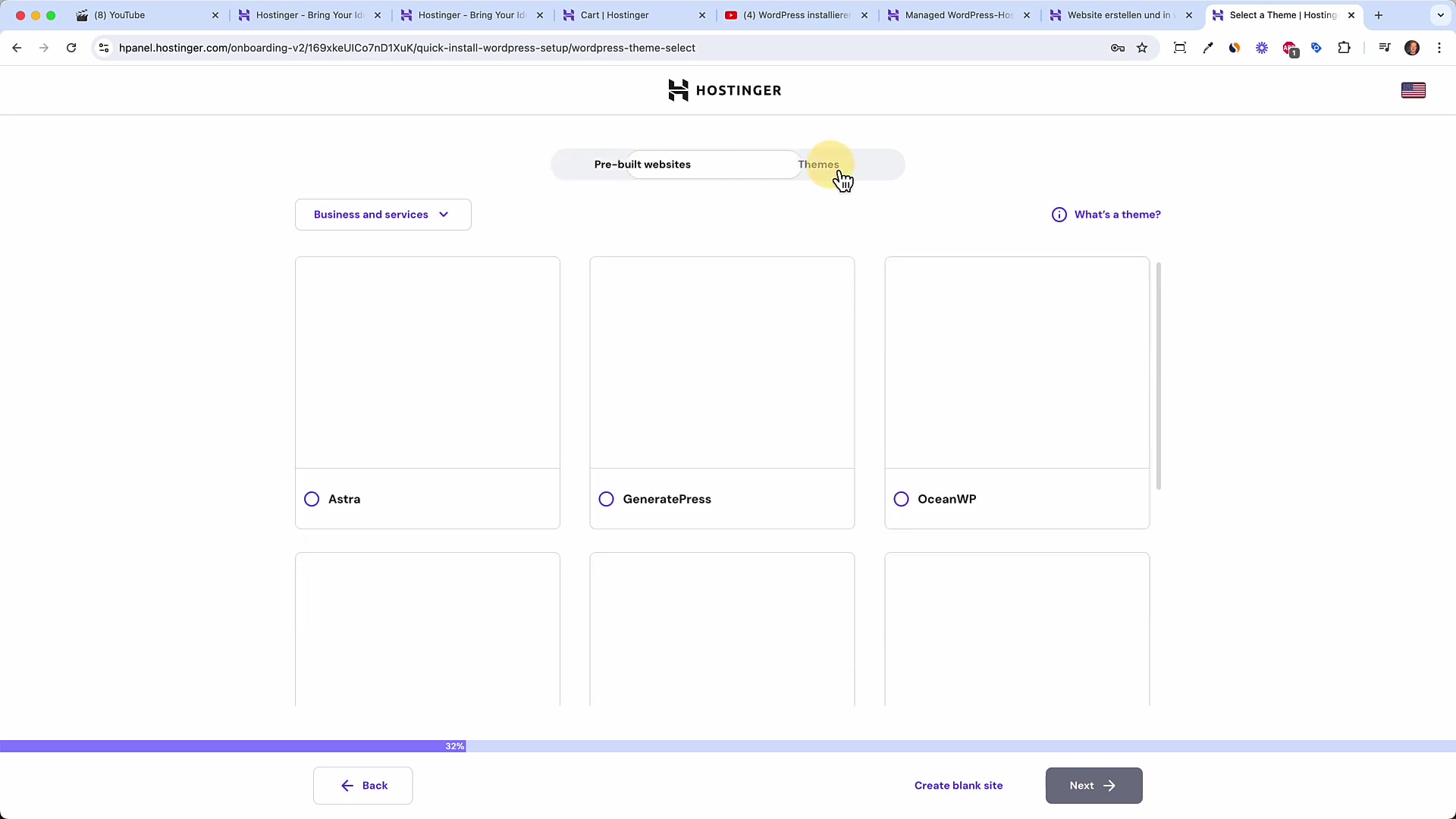The image size is (1456, 819).
Task: Click the browser forward arrow
Action: (x=44, y=48)
